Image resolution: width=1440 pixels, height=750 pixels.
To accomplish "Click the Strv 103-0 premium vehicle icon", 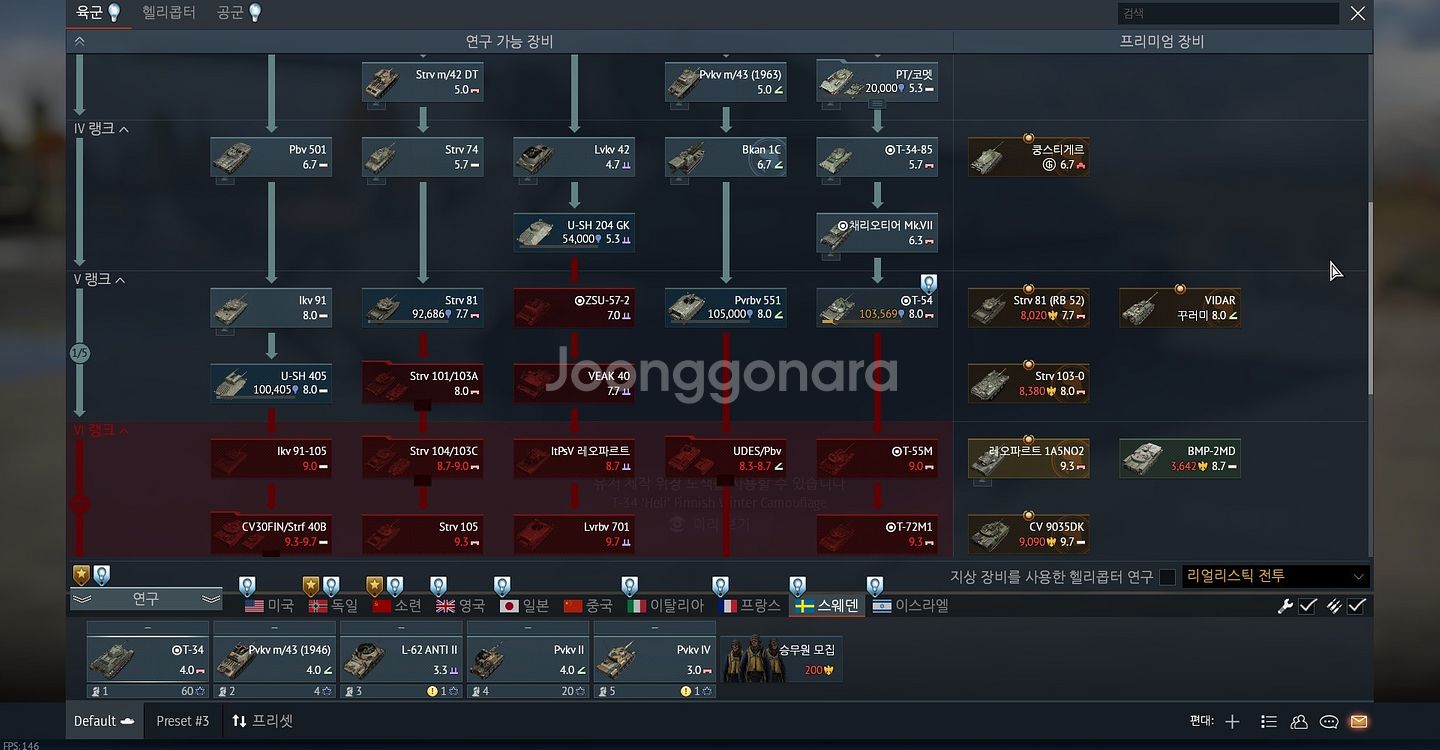I will [x=989, y=384].
